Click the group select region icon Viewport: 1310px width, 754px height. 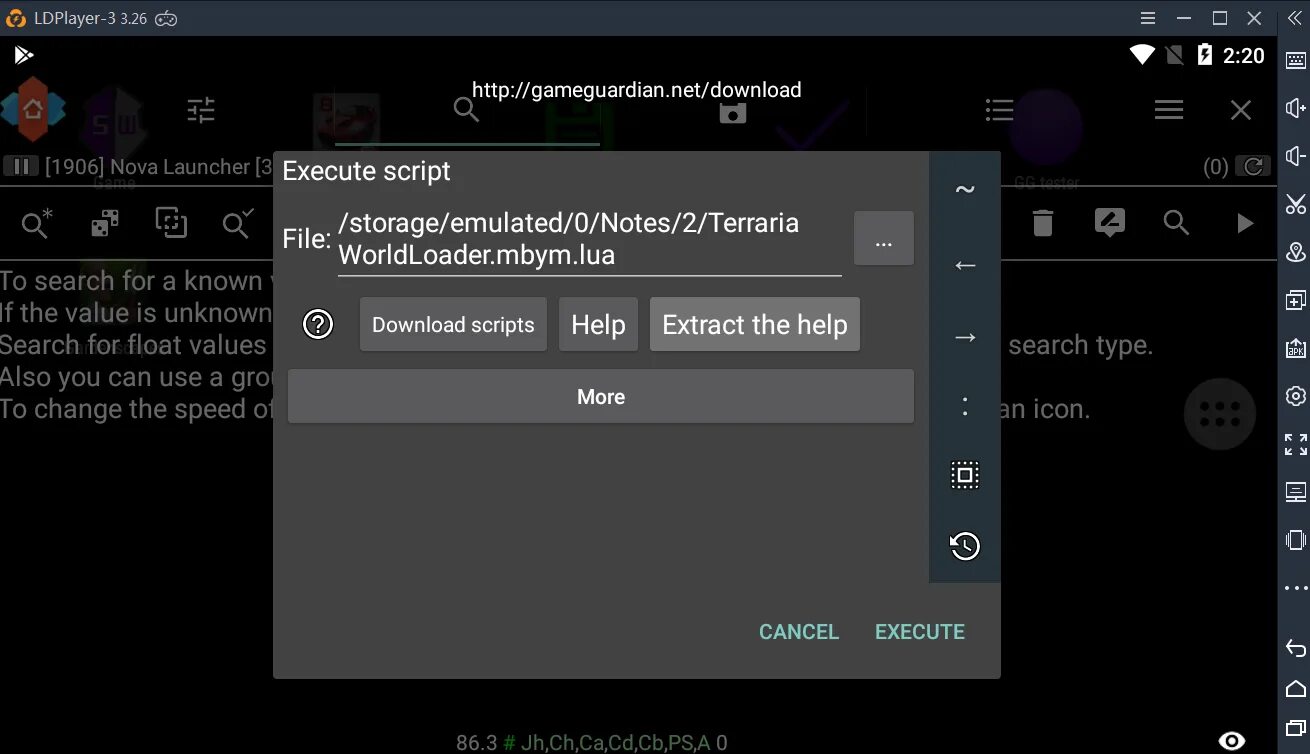[171, 223]
